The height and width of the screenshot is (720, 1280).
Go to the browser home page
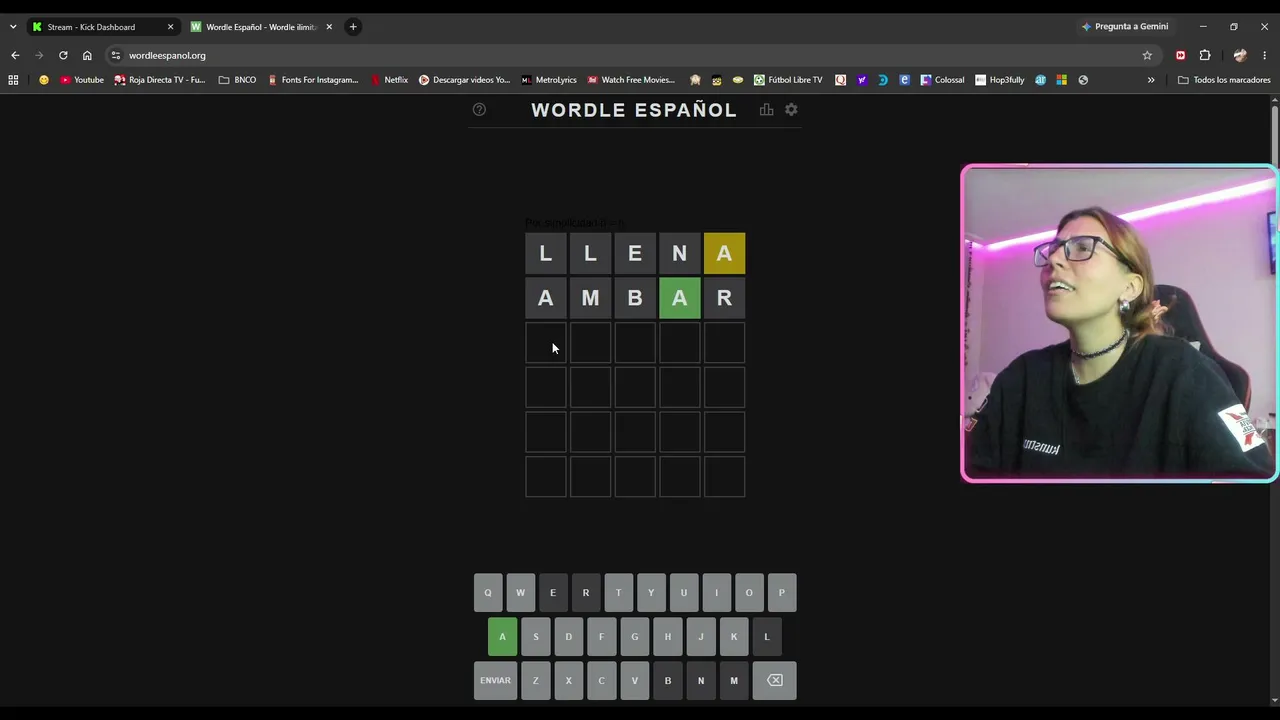coord(87,56)
